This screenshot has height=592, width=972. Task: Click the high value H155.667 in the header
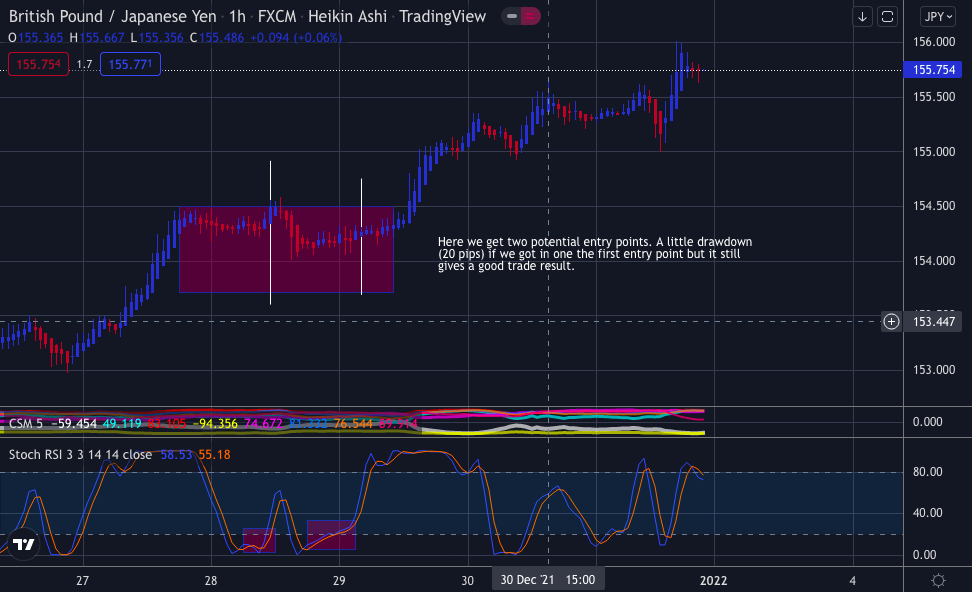point(97,38)
